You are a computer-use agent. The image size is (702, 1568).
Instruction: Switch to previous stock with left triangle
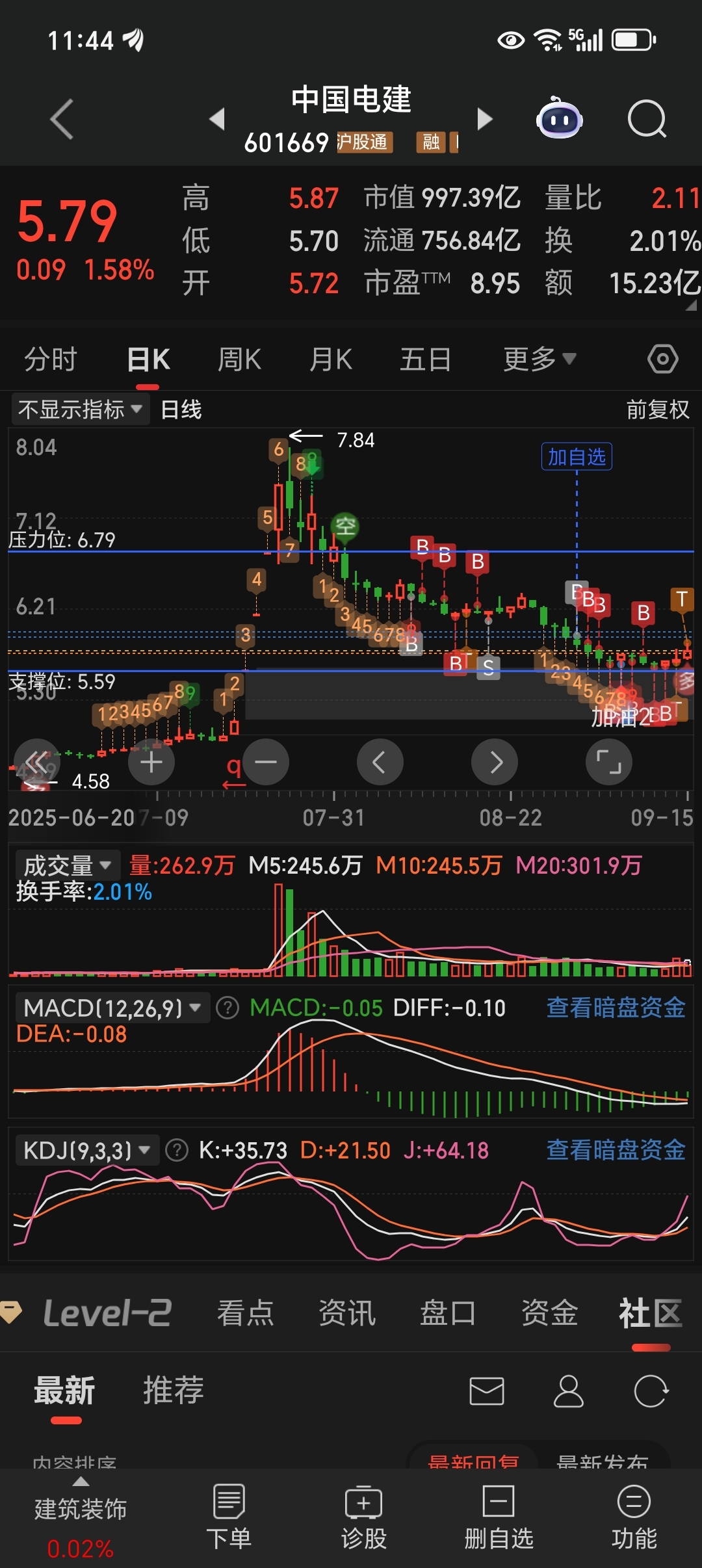[x=217, y=119]
